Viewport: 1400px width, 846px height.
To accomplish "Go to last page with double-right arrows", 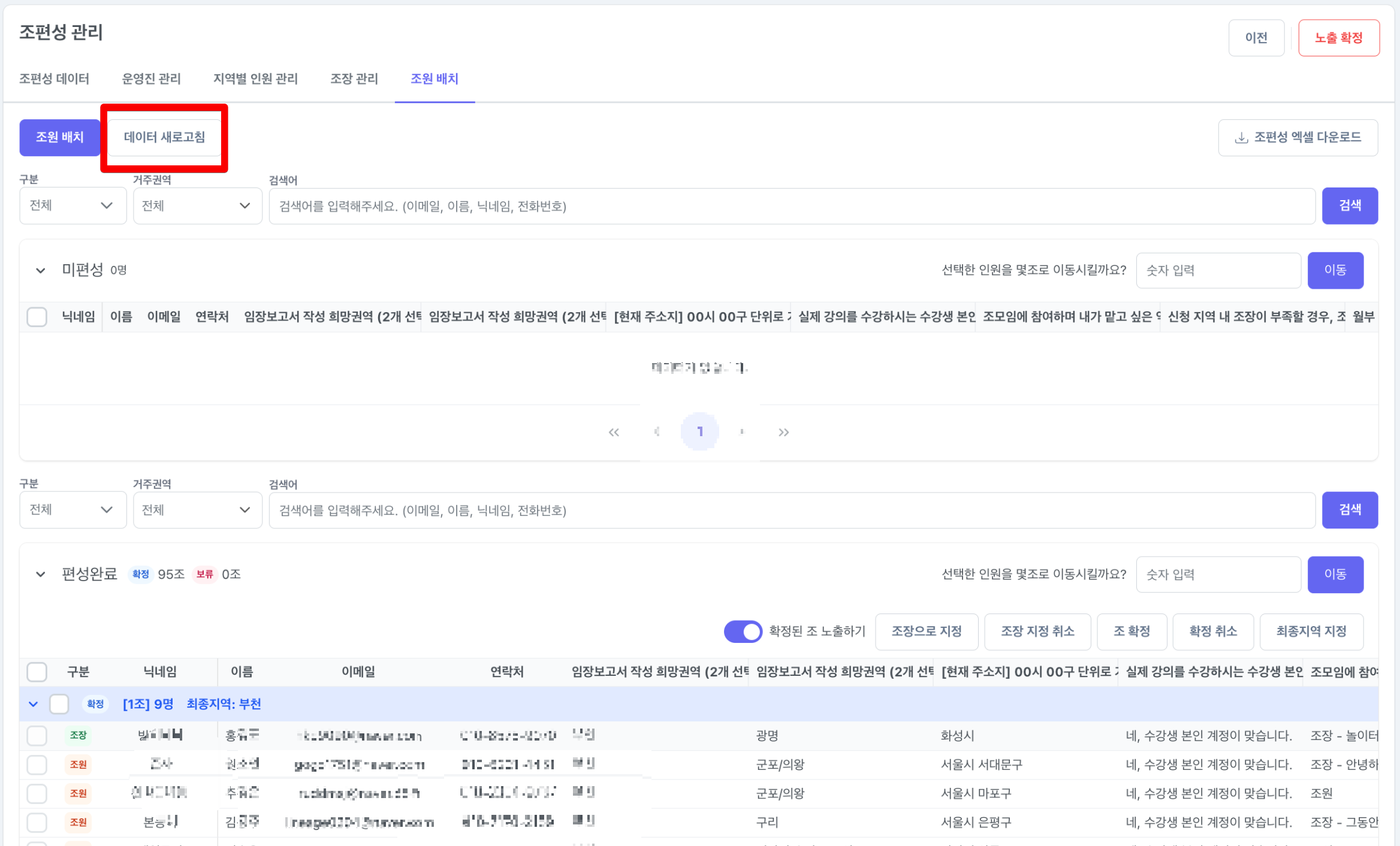I will 783,432.
